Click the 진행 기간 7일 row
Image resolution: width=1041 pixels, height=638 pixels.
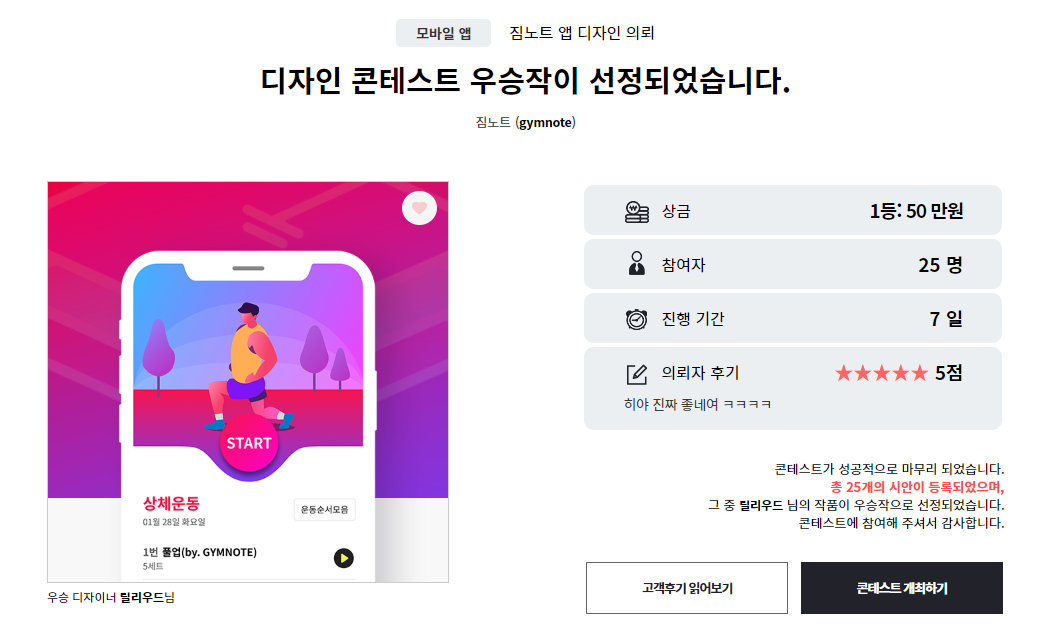pyautogui.click(x=793, y=318)
